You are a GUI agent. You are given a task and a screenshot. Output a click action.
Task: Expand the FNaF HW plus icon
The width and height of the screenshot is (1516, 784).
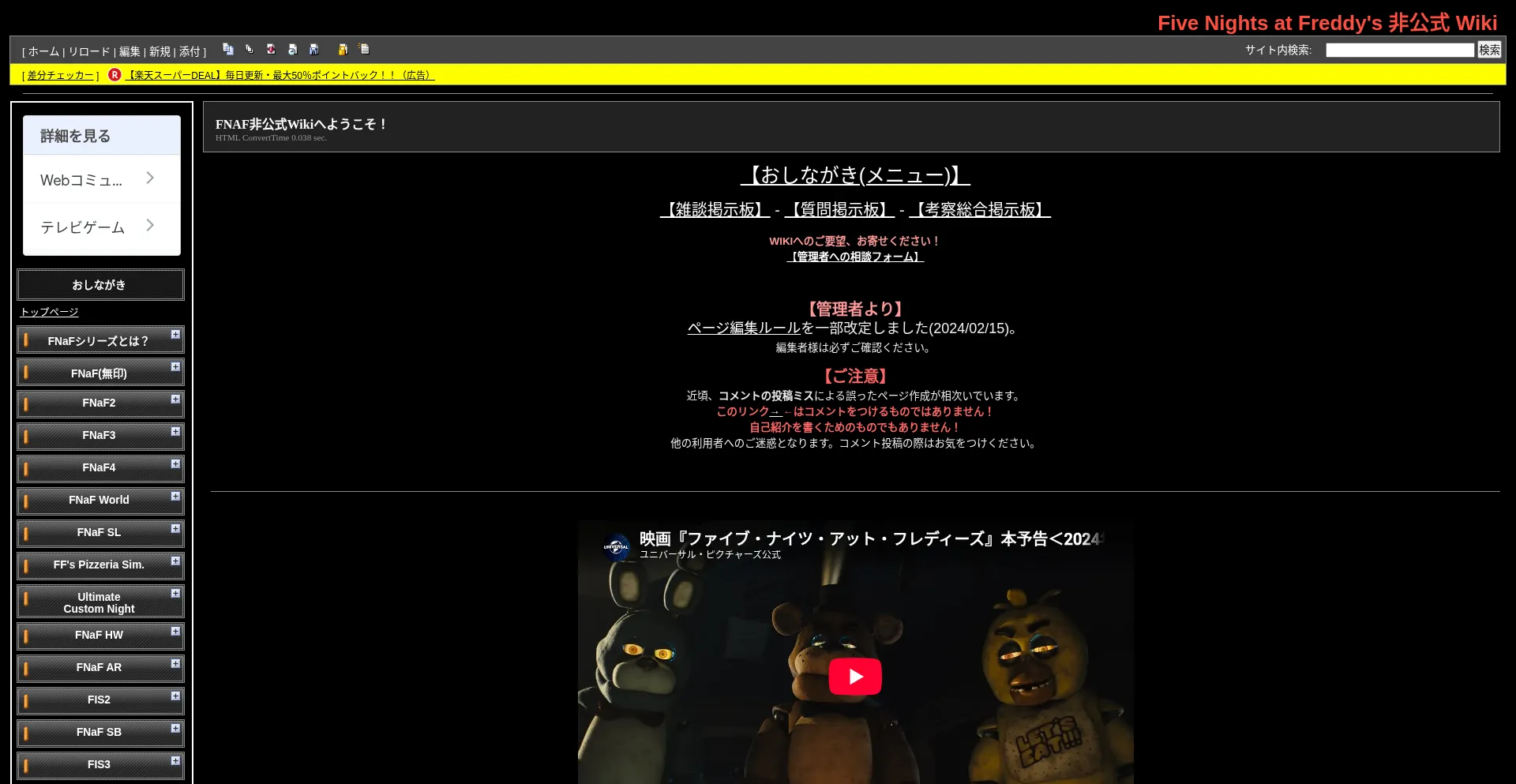[x=175, y=632]
